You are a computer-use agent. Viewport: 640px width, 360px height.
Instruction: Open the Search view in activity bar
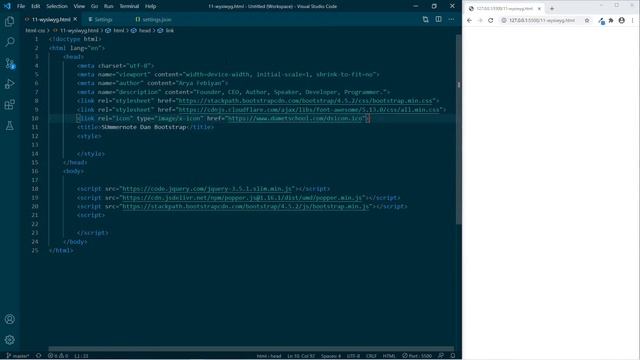pos(10,42)
